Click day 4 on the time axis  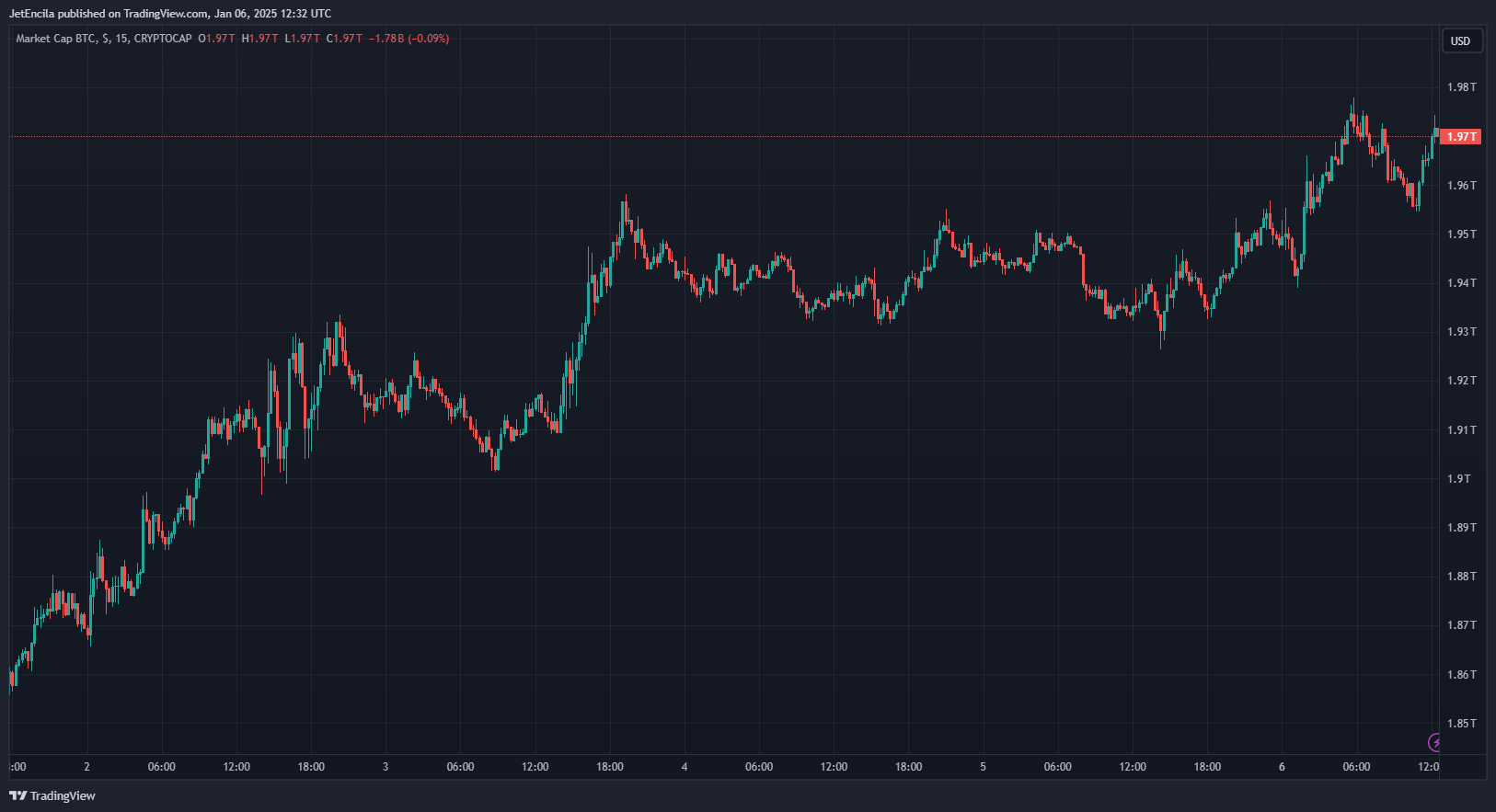685,767
